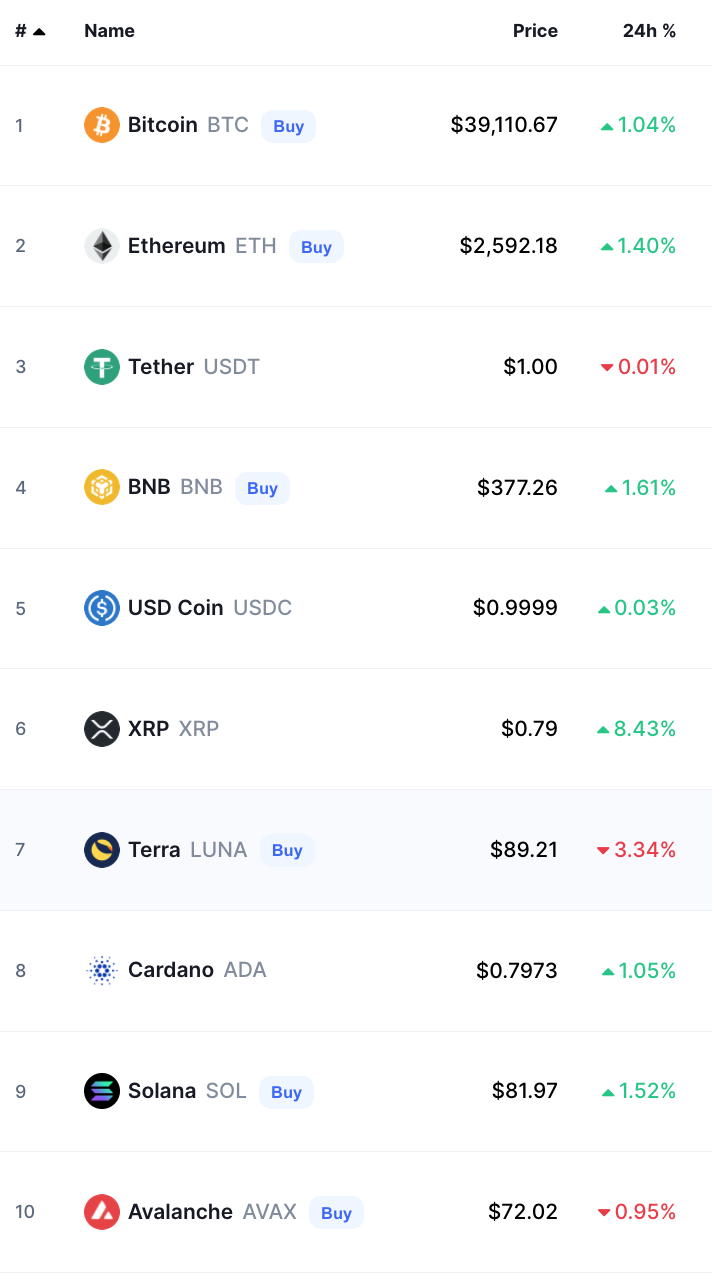Screen dimensions: 712x1274
Task: Click the Ethereum diamond logo icon
Action: click(102, 246)
